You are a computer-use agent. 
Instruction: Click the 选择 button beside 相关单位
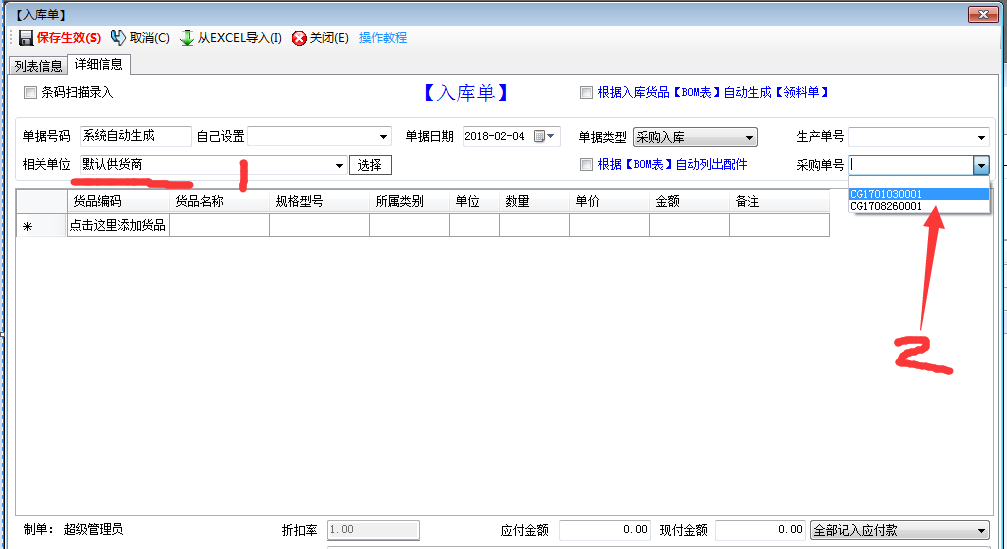pos(370,165)
